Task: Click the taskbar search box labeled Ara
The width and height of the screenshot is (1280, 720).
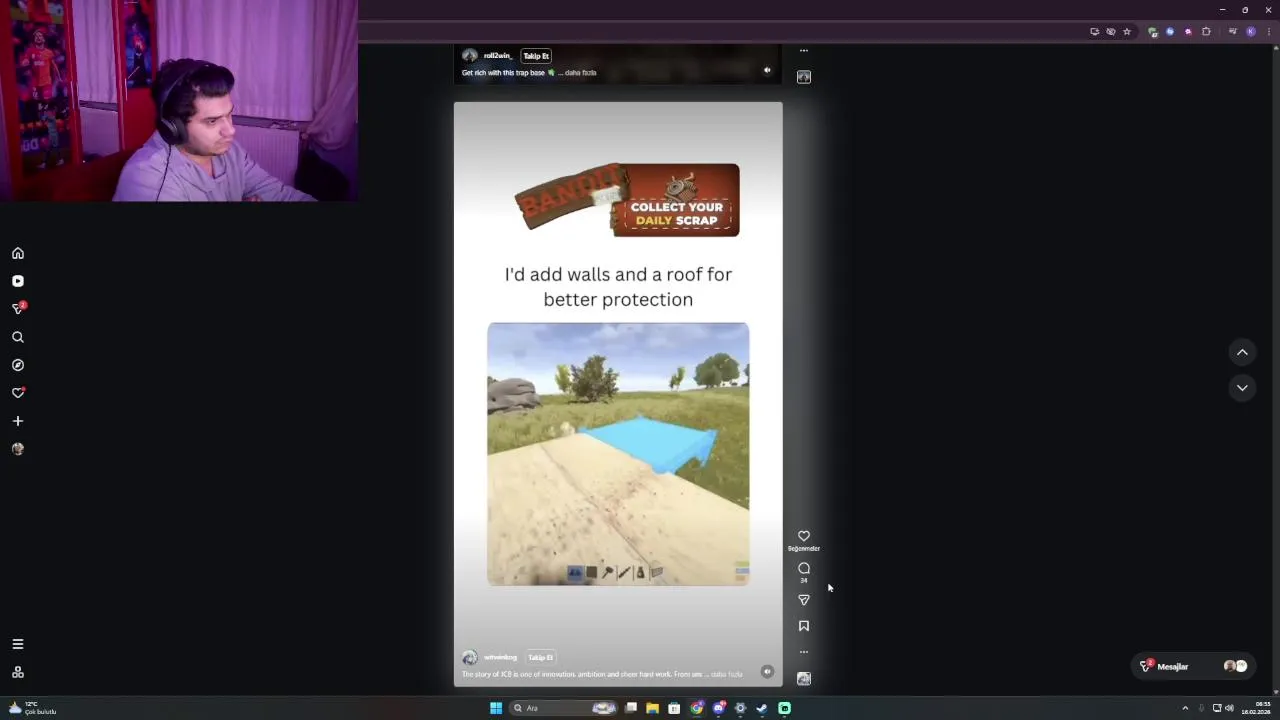Action: point(563,708)
